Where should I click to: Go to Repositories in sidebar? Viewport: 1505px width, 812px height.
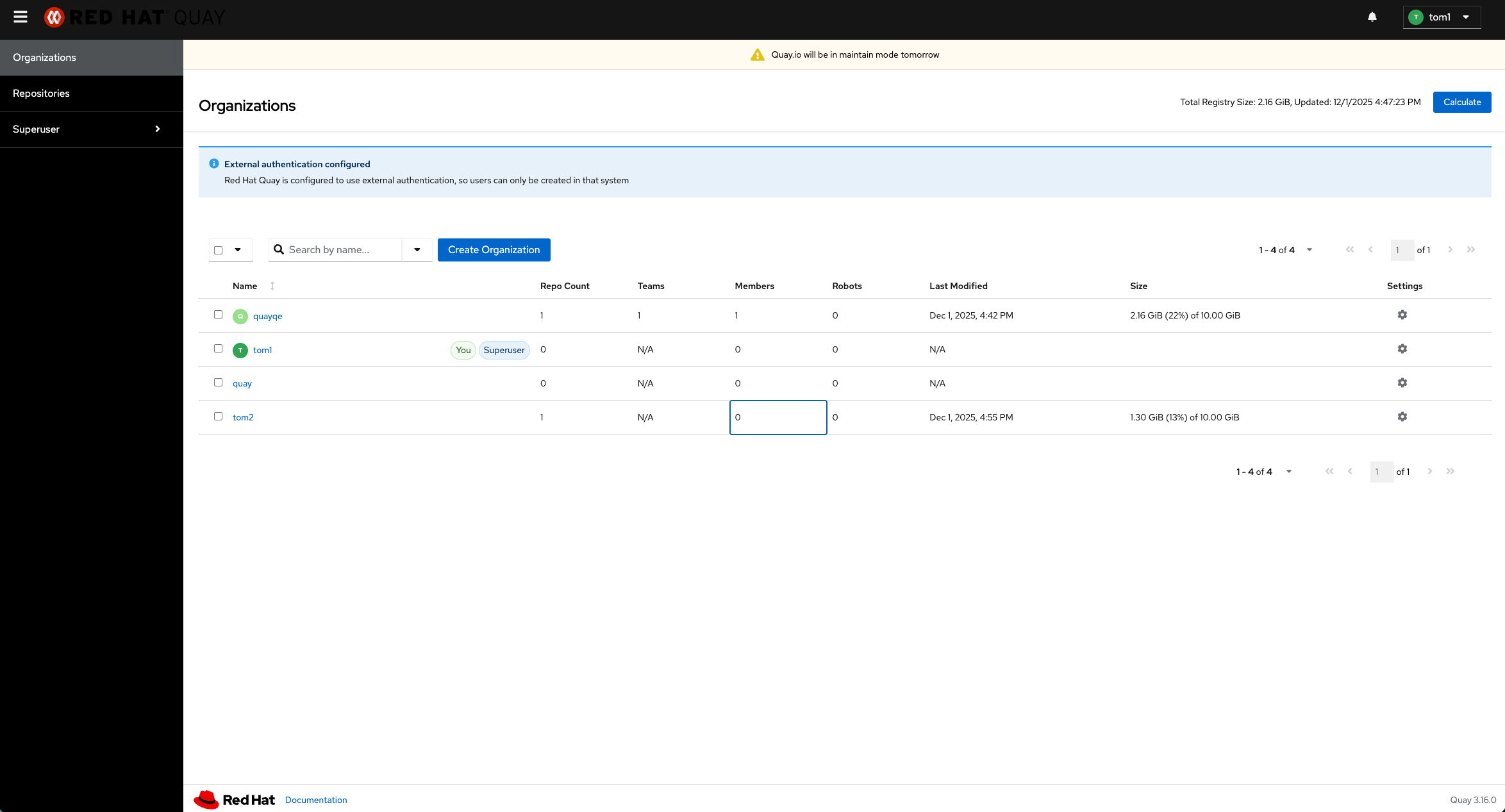41,94
